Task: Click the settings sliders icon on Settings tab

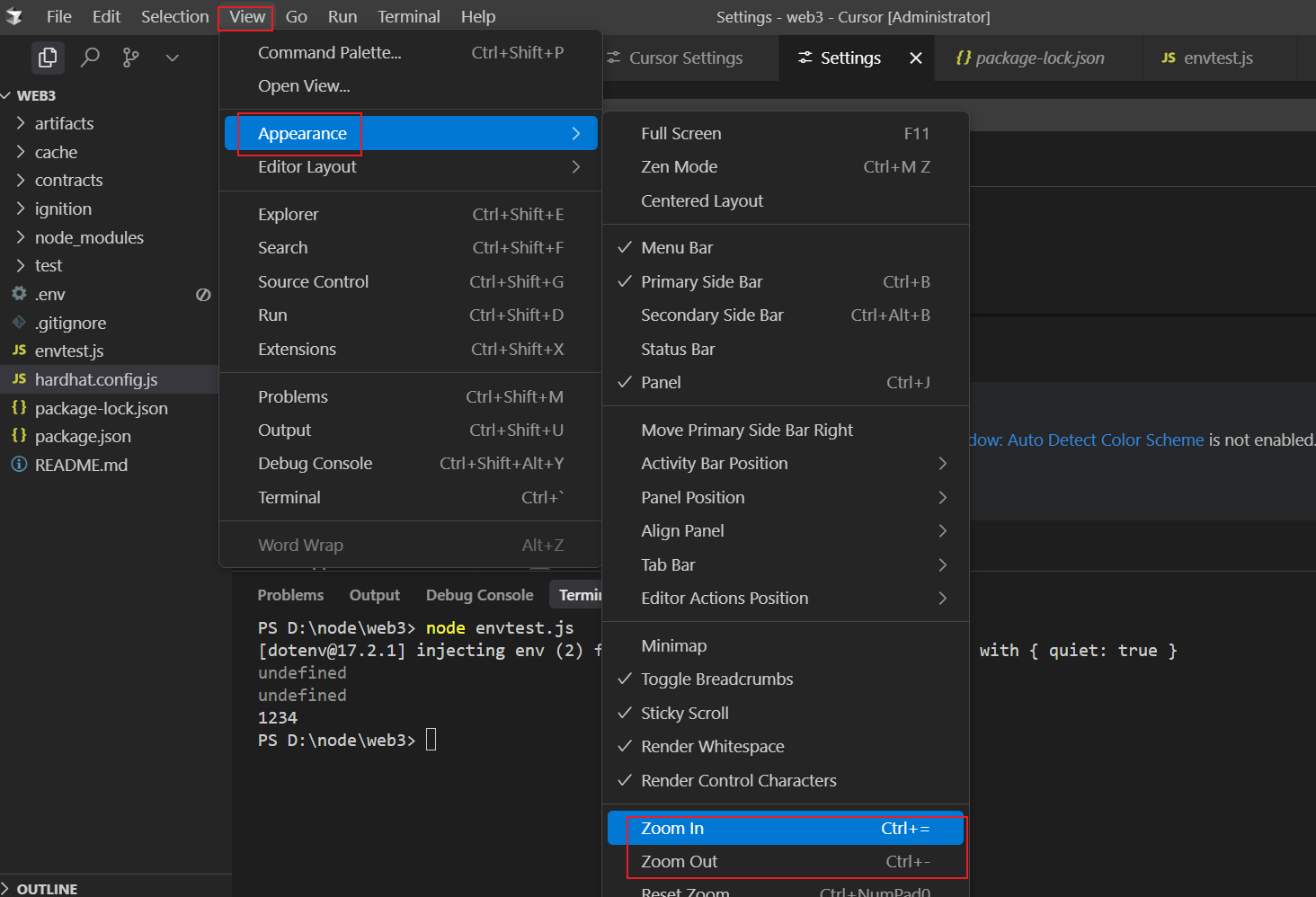Action: point(805,58)
